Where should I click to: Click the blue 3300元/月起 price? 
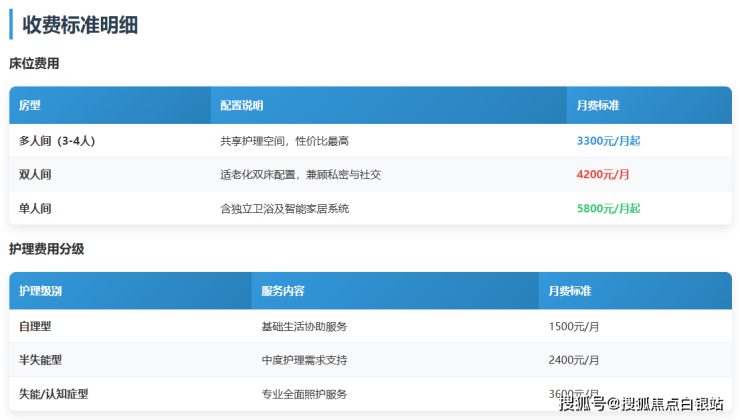tap(608, 141)
